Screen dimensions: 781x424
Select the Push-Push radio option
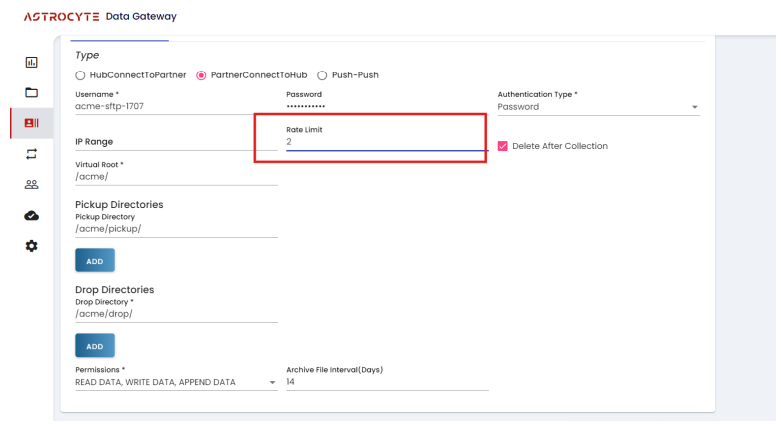[323, 75]
